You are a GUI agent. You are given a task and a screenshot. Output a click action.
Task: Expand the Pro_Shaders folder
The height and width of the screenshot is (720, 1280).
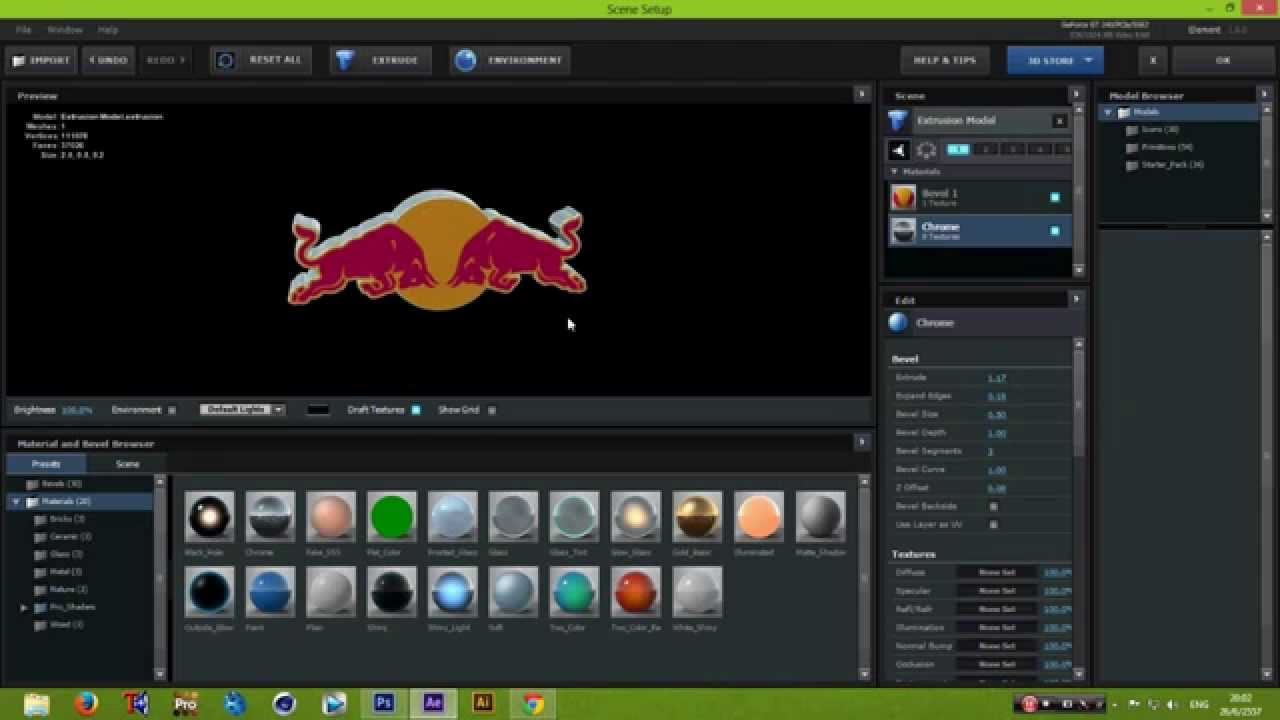click(x=24, y=607)
